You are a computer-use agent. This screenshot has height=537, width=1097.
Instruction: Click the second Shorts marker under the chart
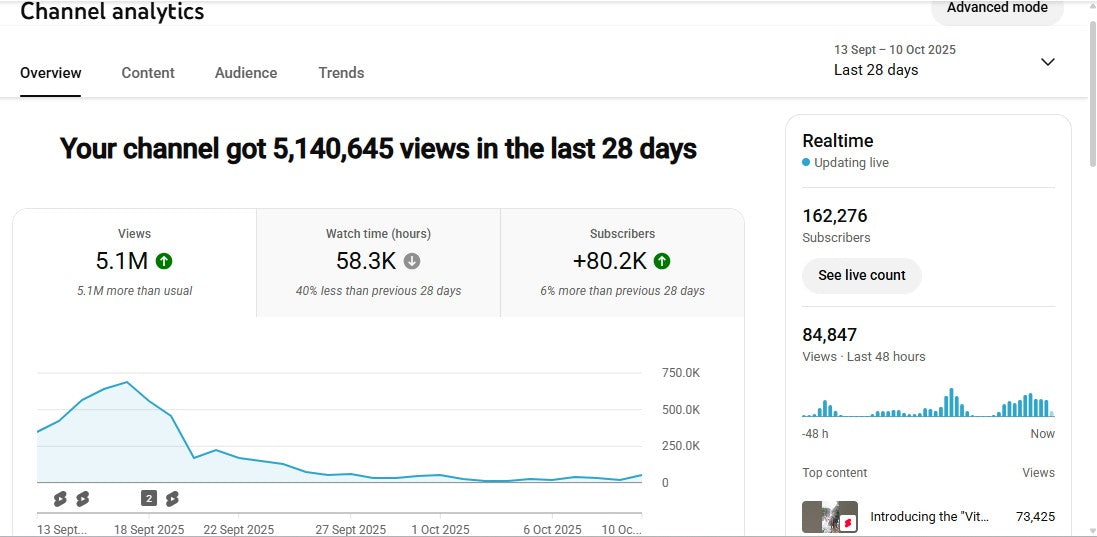(83, 498)
